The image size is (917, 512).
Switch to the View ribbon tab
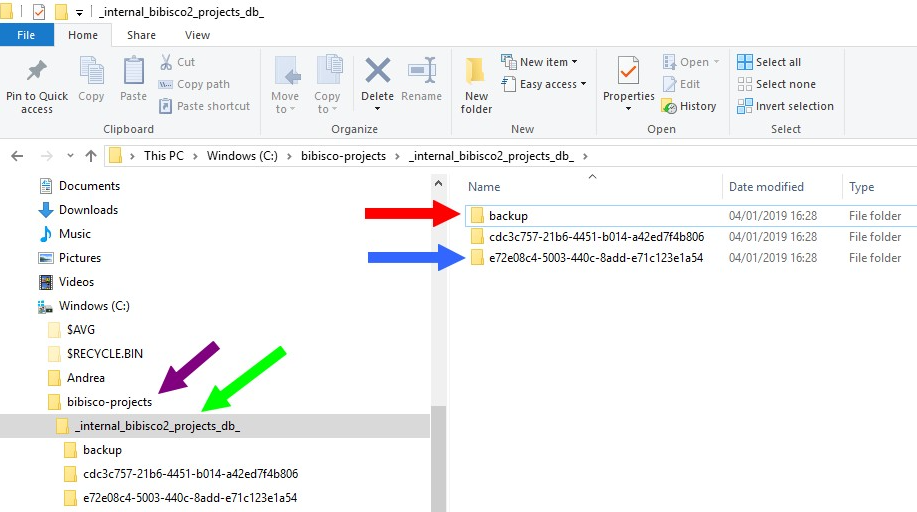(x=198, y=35)
